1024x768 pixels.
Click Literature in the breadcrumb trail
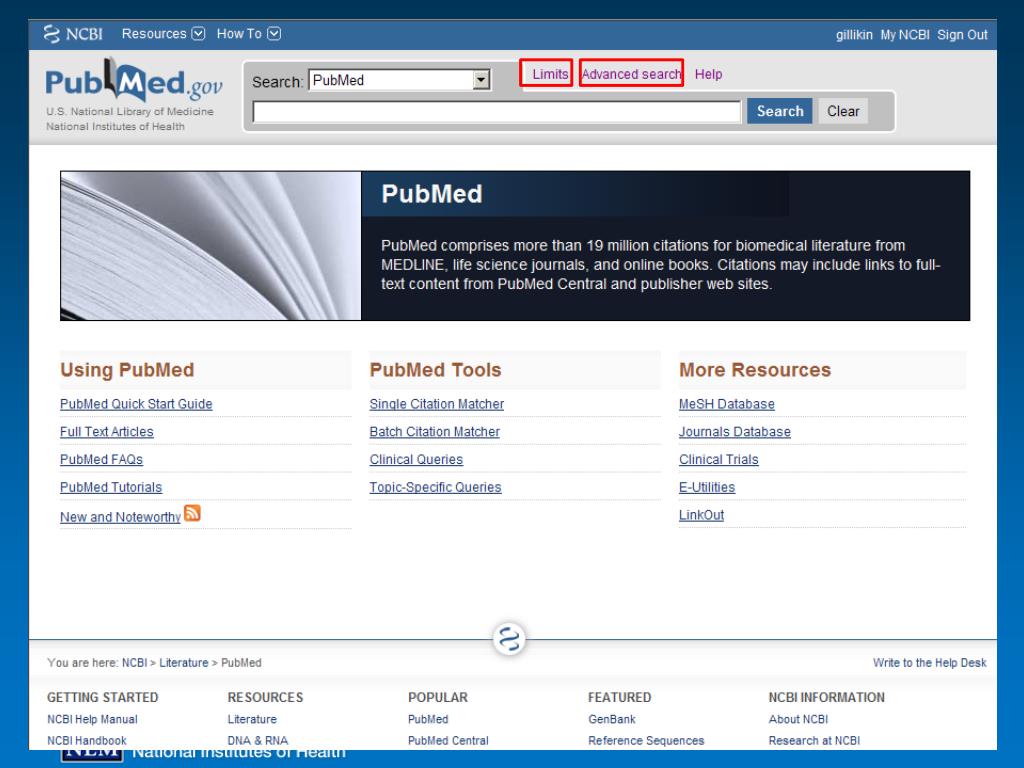(184, 663)
